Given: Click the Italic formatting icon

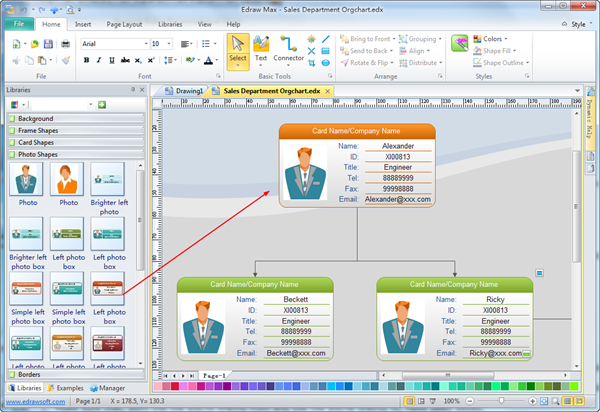Looking at the screenshot, I should pos(99,60).
